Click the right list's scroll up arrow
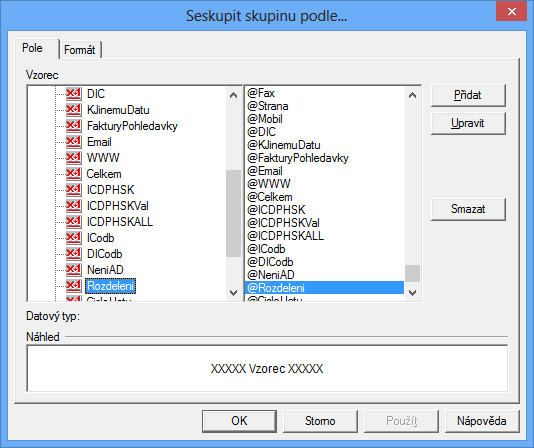The height and width of the screenshot is (448, 534). point(412,95)
